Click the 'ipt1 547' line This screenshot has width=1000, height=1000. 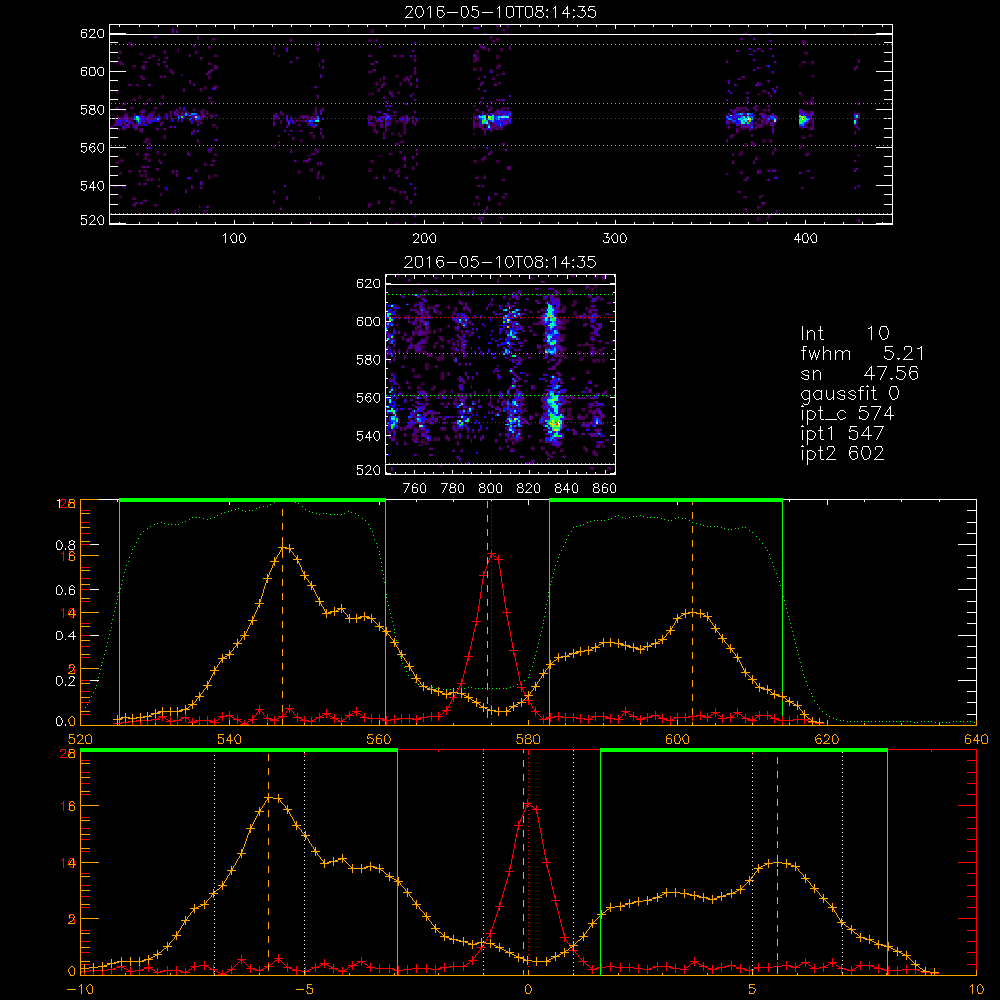tap(842, 434)
